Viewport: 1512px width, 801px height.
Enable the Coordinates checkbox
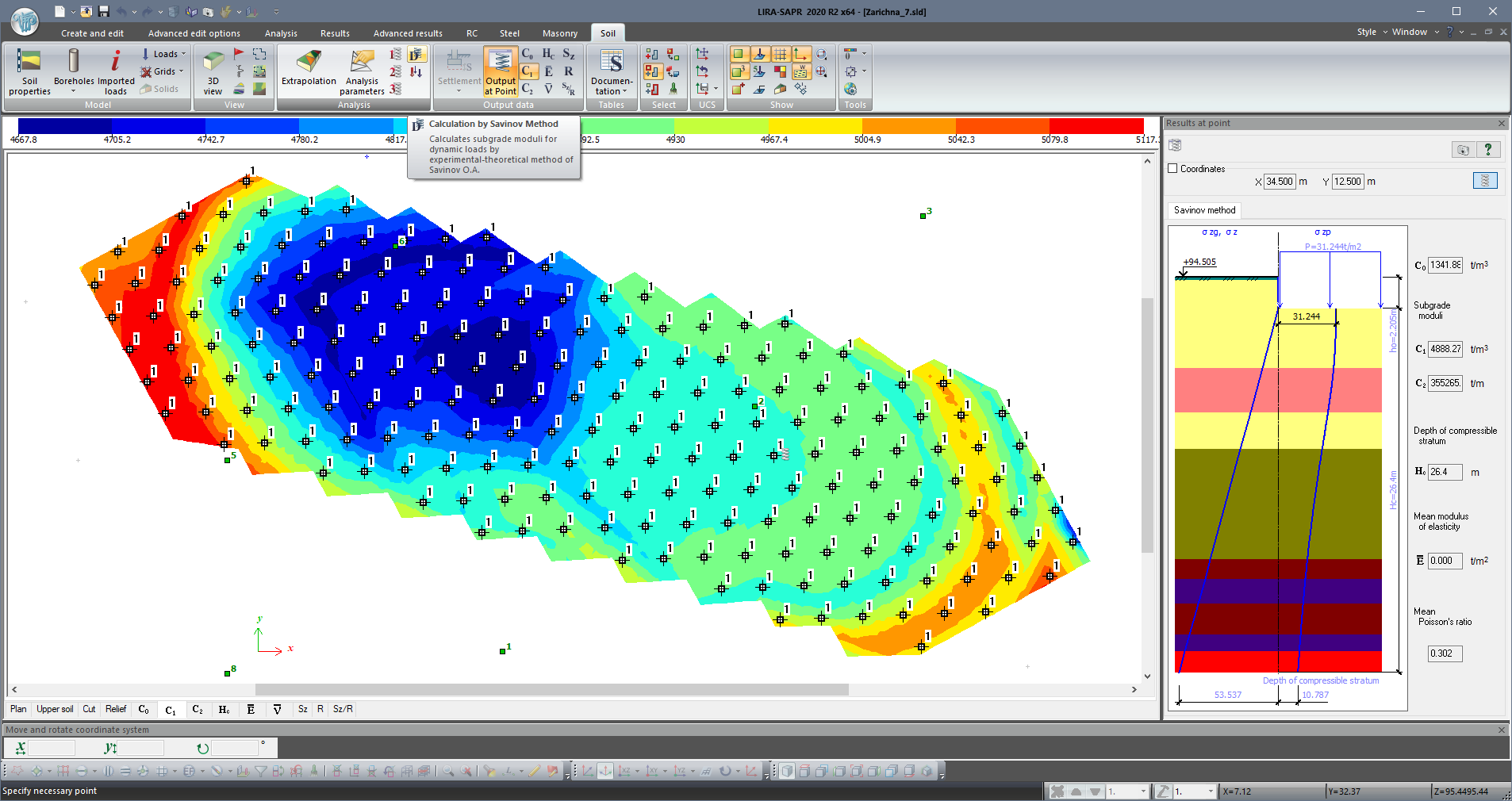click(1172, 169)
